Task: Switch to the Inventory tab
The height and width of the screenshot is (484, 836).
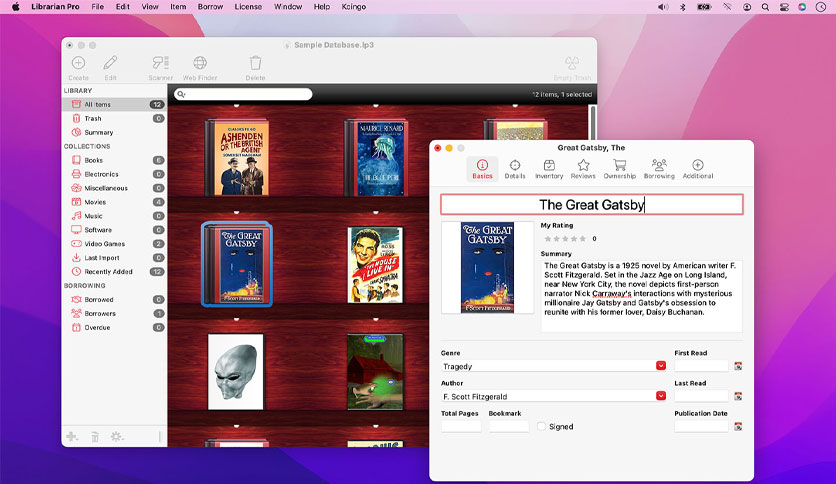Action: (x=549, y=168)
